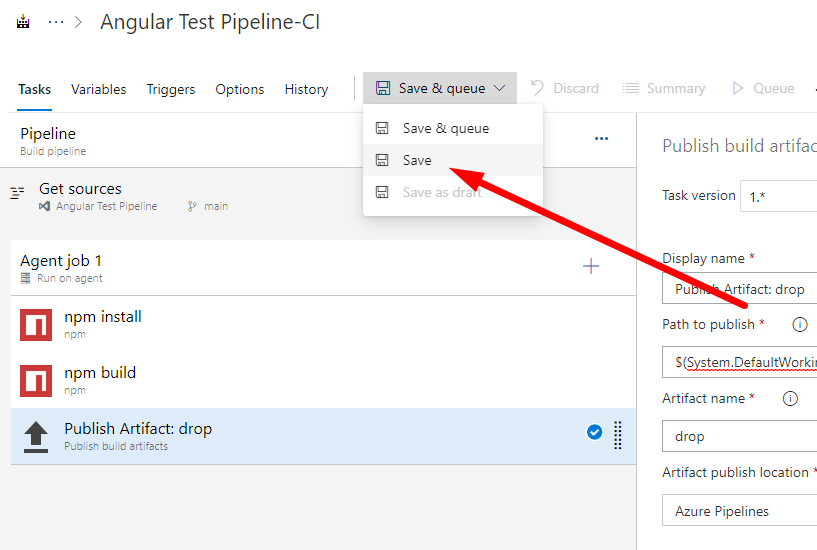This screenshot has width=817, height=550.
Task: Select Save & queue in the dropdown menu
Action: pyautogui.click(x=445, y=128)
